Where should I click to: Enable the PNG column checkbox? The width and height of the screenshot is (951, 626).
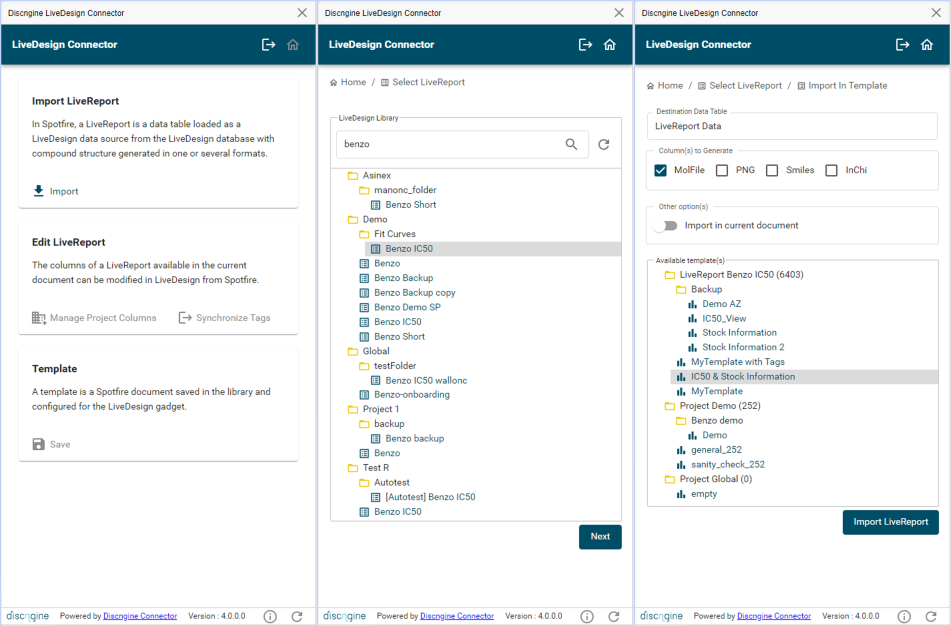[x=722, y=170]
